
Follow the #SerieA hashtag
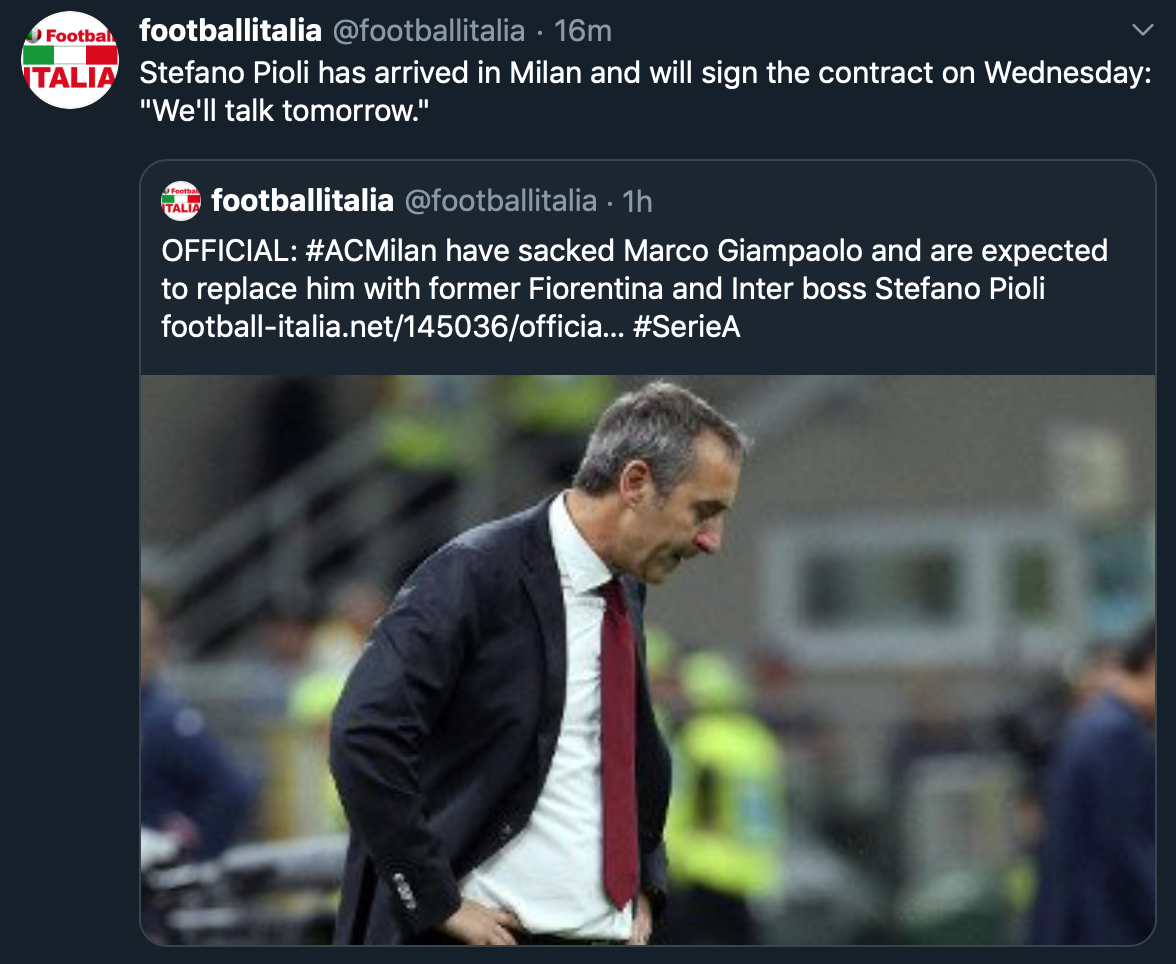click(686, 326)
